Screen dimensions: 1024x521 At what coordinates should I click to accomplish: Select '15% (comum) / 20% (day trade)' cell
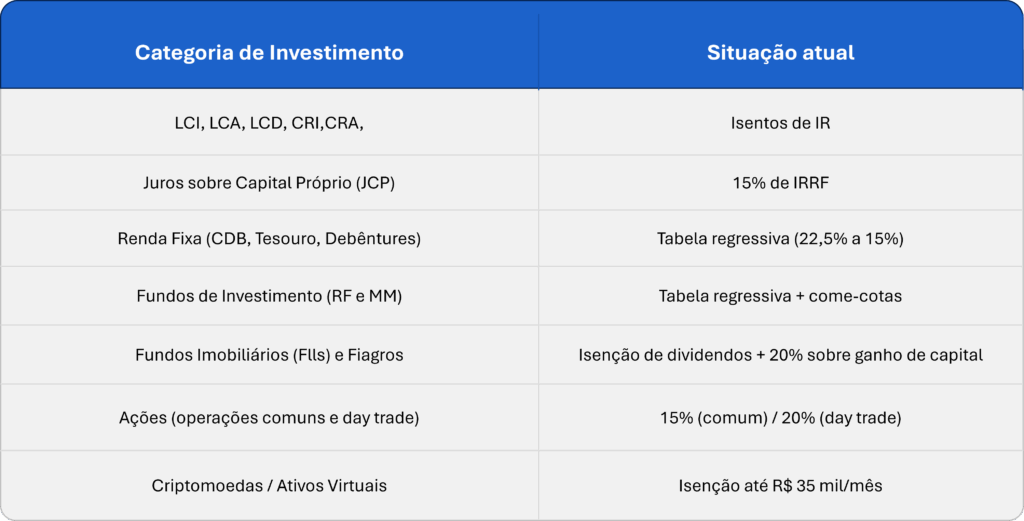[780, 417]
